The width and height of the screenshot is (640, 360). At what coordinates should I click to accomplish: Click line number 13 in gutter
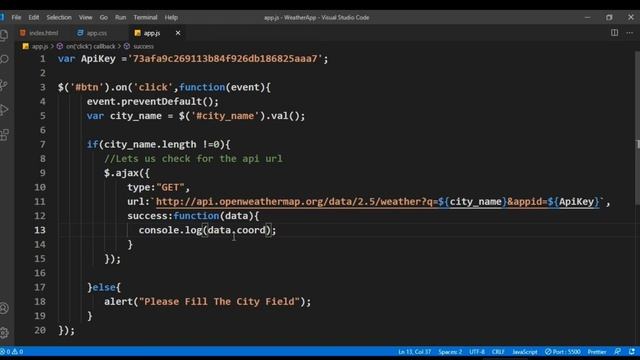(x=40, y=230)
